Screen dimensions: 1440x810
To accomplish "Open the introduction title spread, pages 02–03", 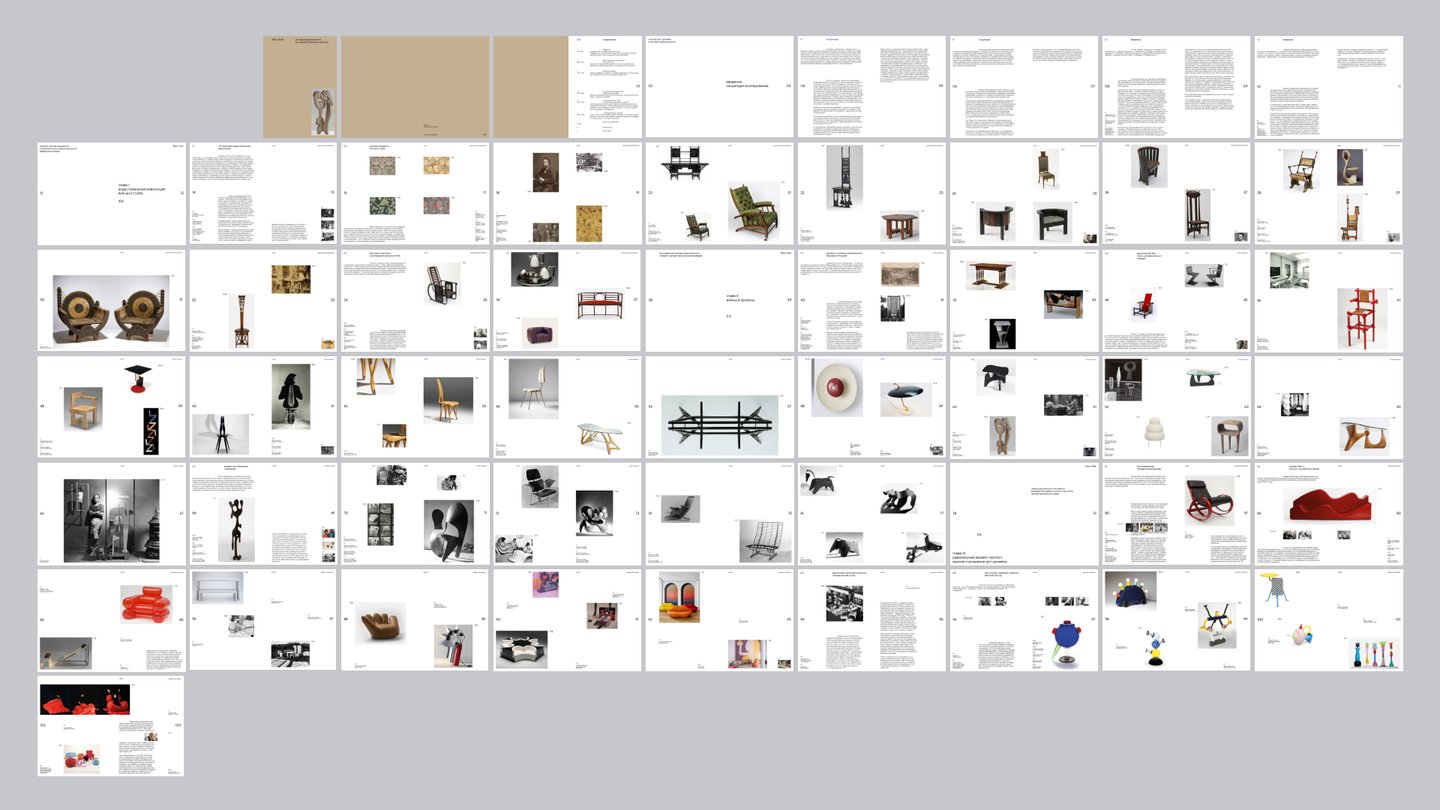I will pyautogui.click(x=719, y=87).
